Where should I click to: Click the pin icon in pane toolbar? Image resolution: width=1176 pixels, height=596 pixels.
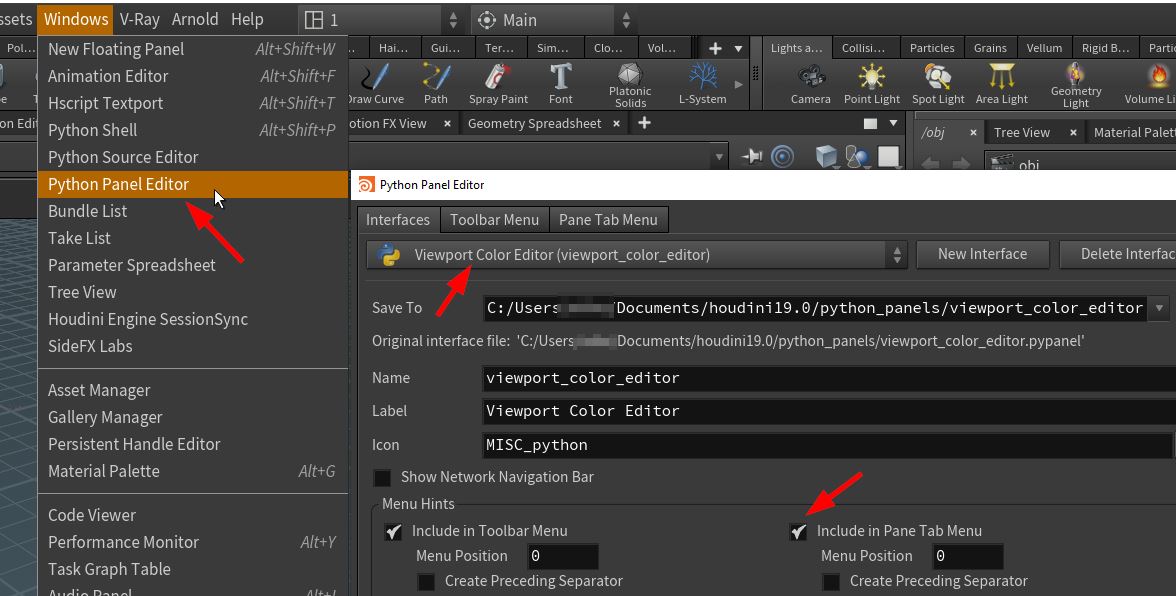752,156
